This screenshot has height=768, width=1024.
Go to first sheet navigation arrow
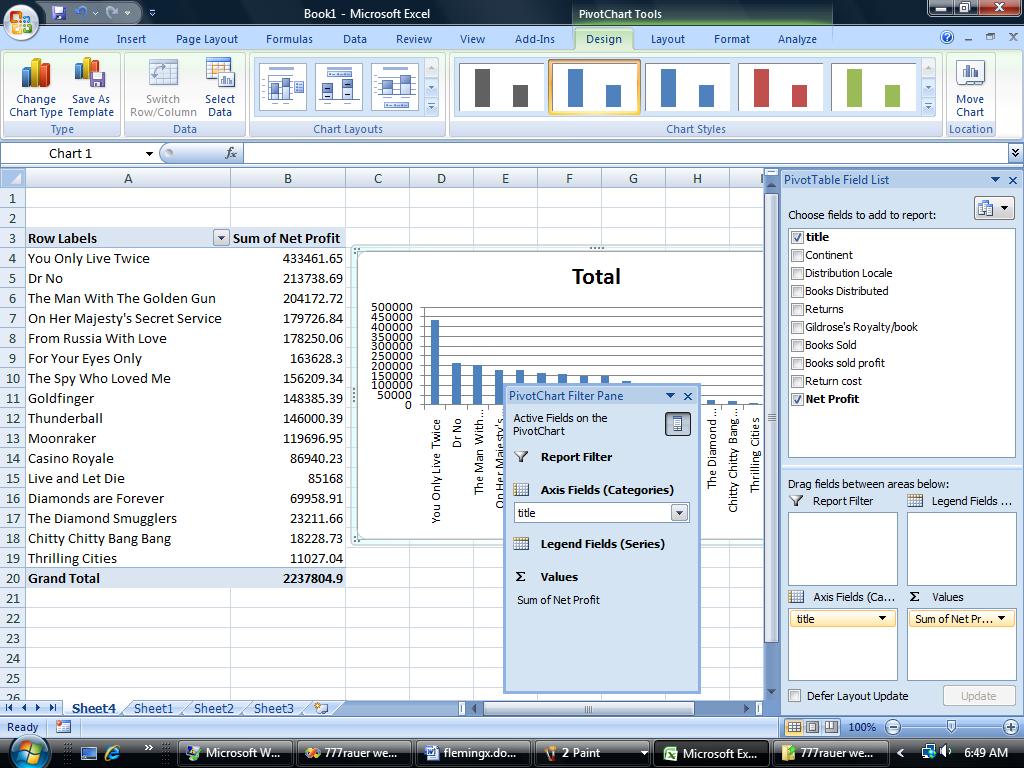(x=9, y=707)
